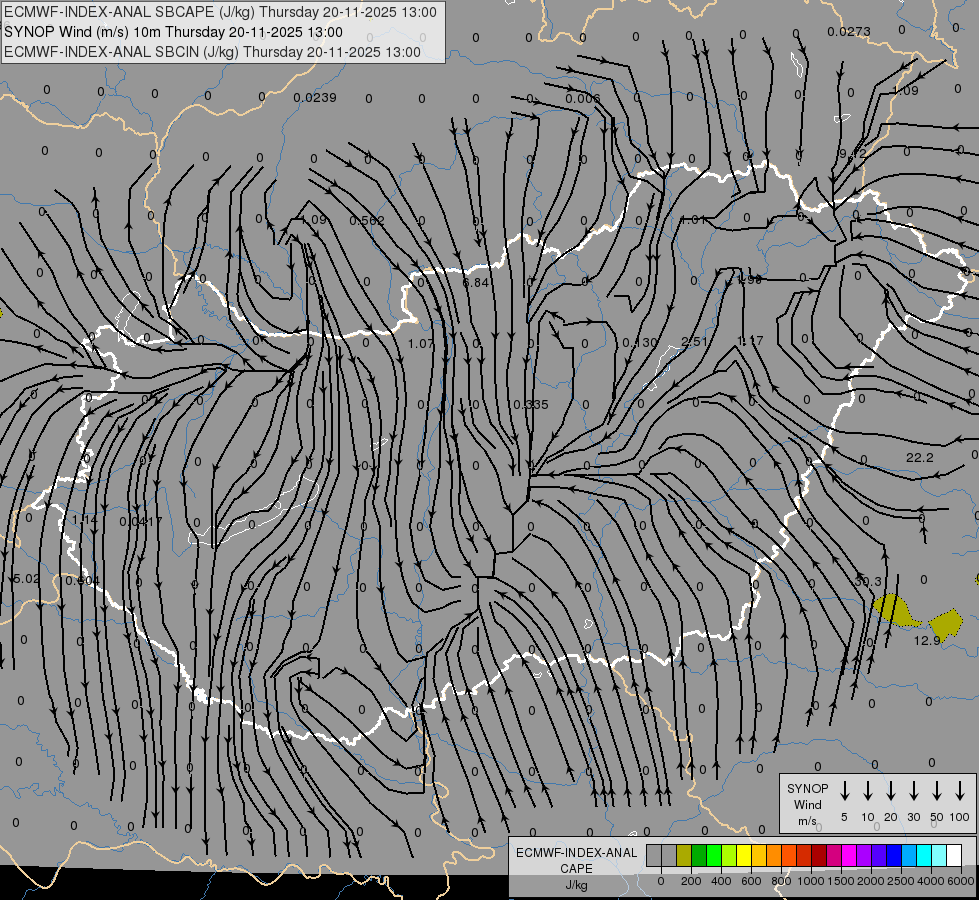Click the SBCAPE title line in header
Image resolution: width=979 pixels, height=900 pixels.
click(x=220, y=12)
